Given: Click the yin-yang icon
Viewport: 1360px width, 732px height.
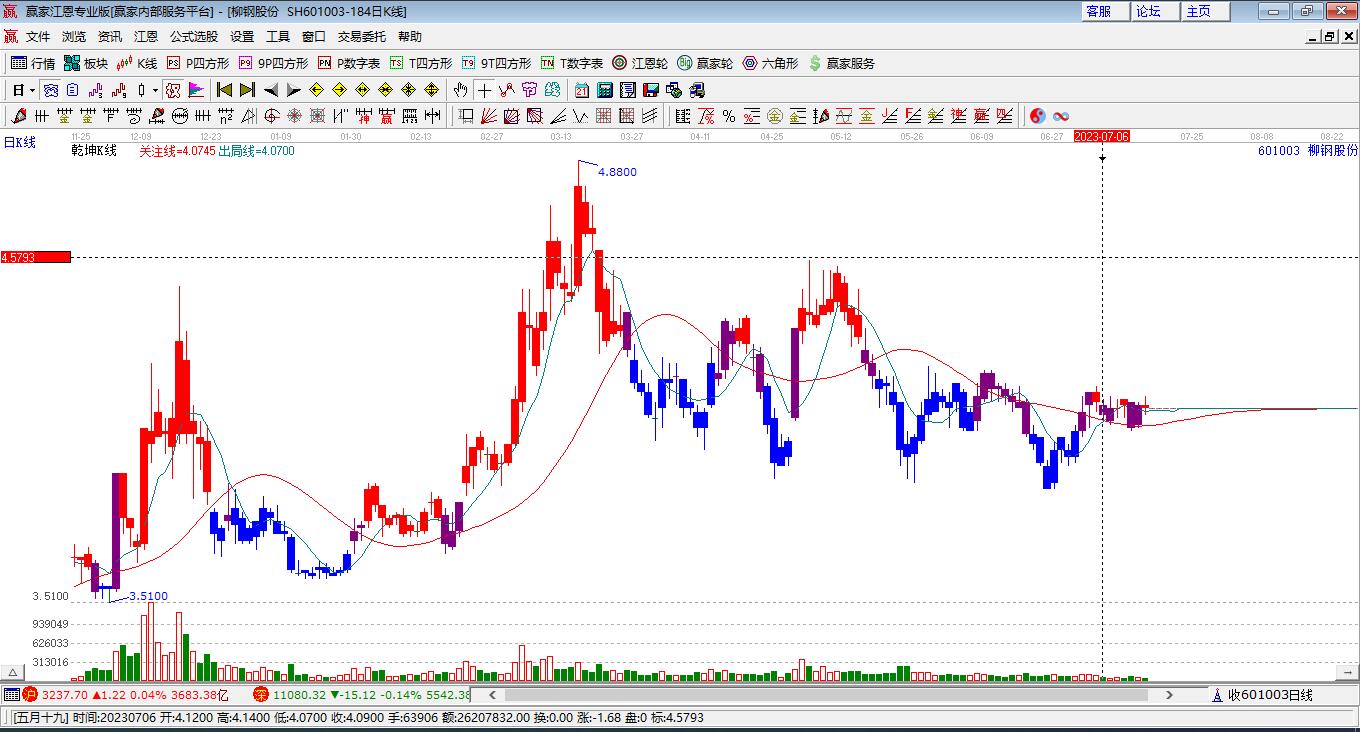Looking at the screenshot, I should (x=1038, y=116).
